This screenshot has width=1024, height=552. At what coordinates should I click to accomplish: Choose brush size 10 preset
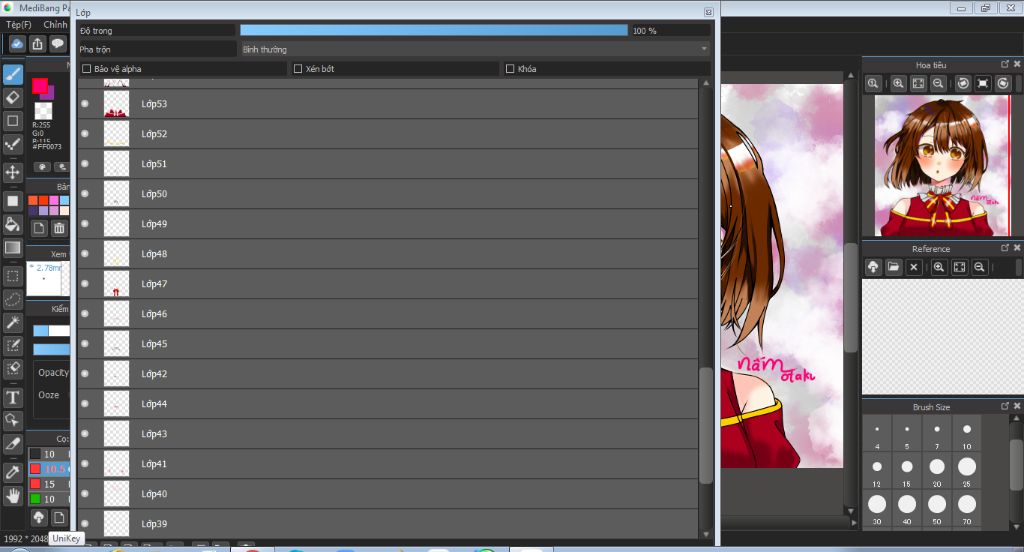tap(967, 434)
